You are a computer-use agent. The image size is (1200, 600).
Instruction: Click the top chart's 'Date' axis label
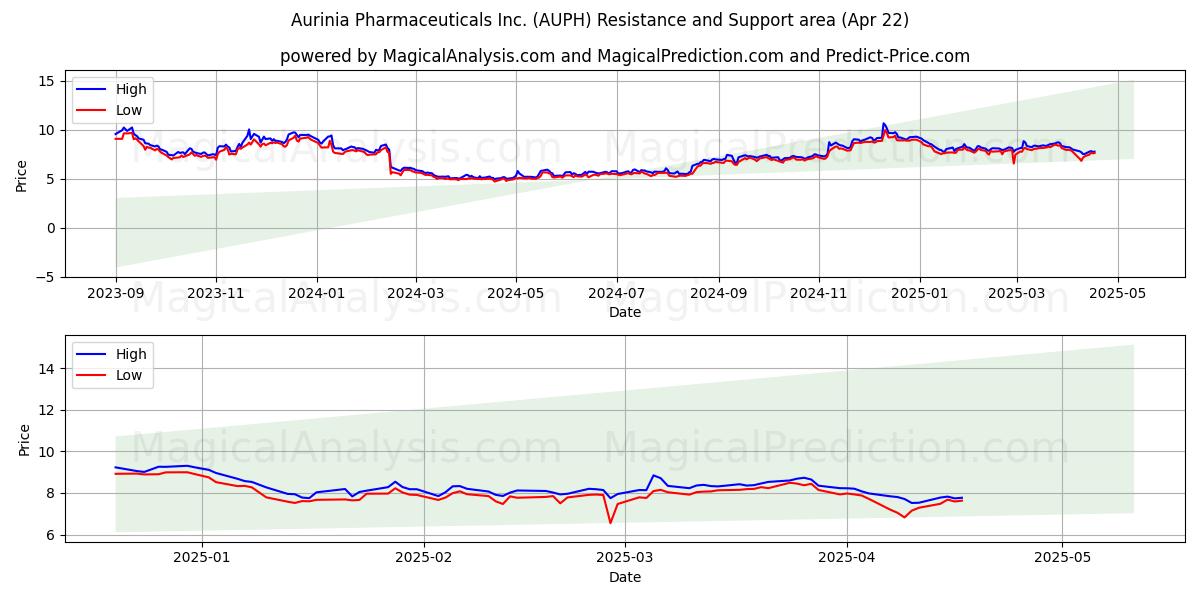pyautogui.click(x=625, y=312)
